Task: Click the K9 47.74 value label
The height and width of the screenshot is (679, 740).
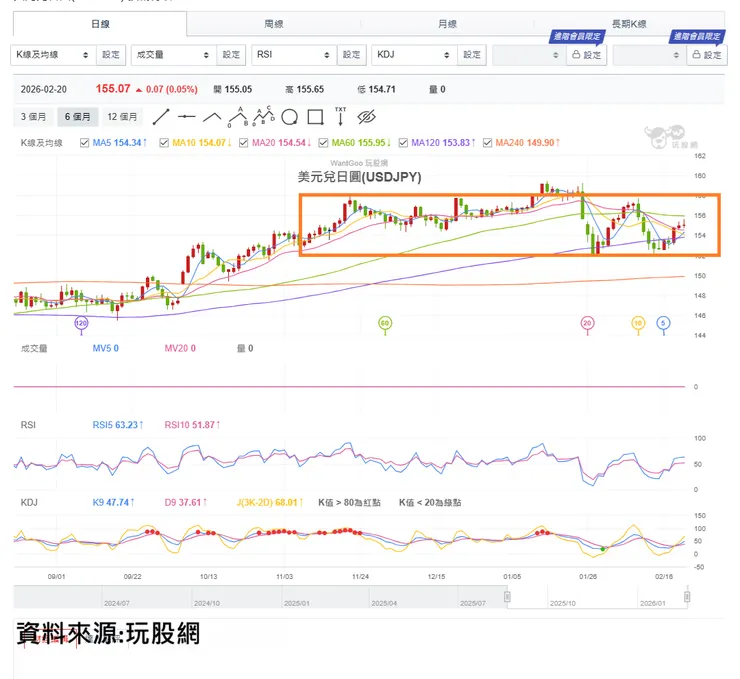Action: coord(113,503)
